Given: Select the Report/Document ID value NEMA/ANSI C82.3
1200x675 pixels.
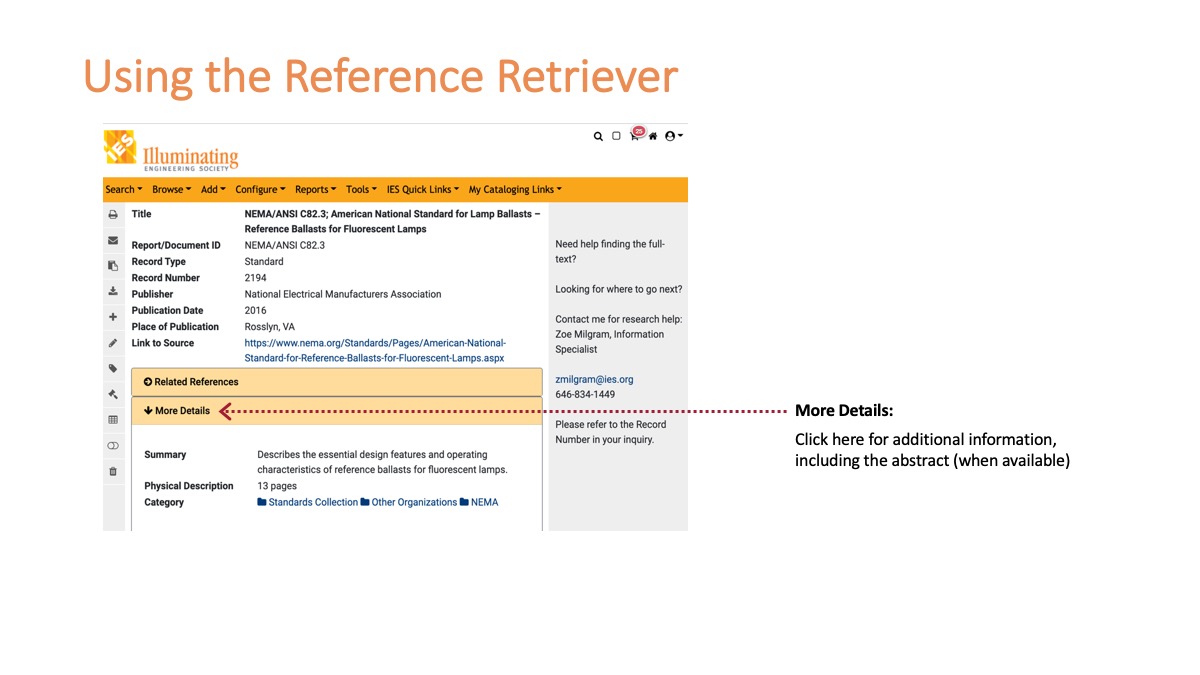Looking at the screenshot, I should click(285, 245).
